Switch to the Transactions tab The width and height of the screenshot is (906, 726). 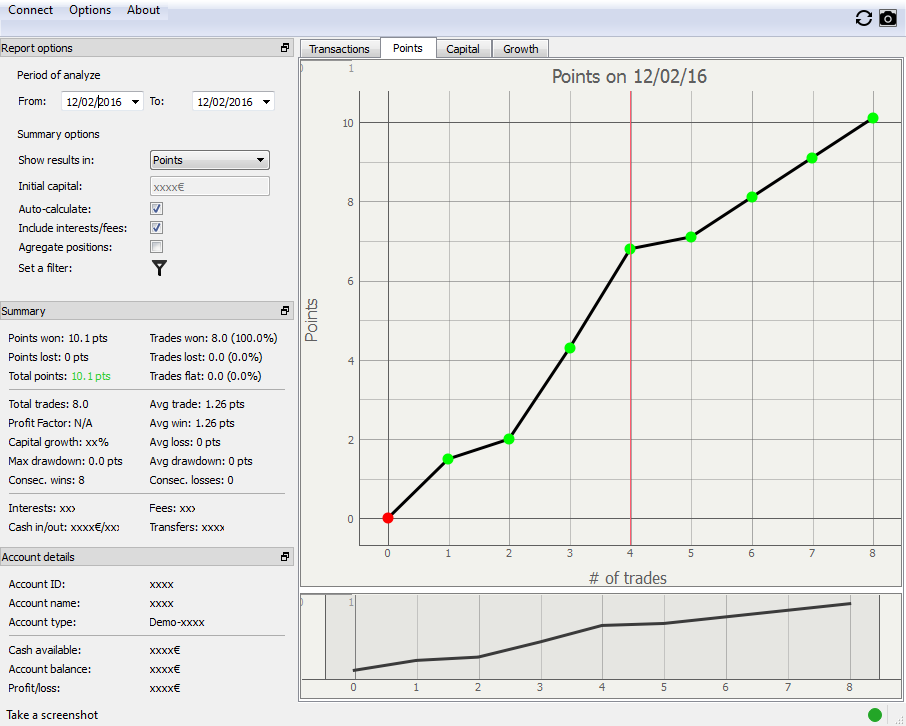339,49
